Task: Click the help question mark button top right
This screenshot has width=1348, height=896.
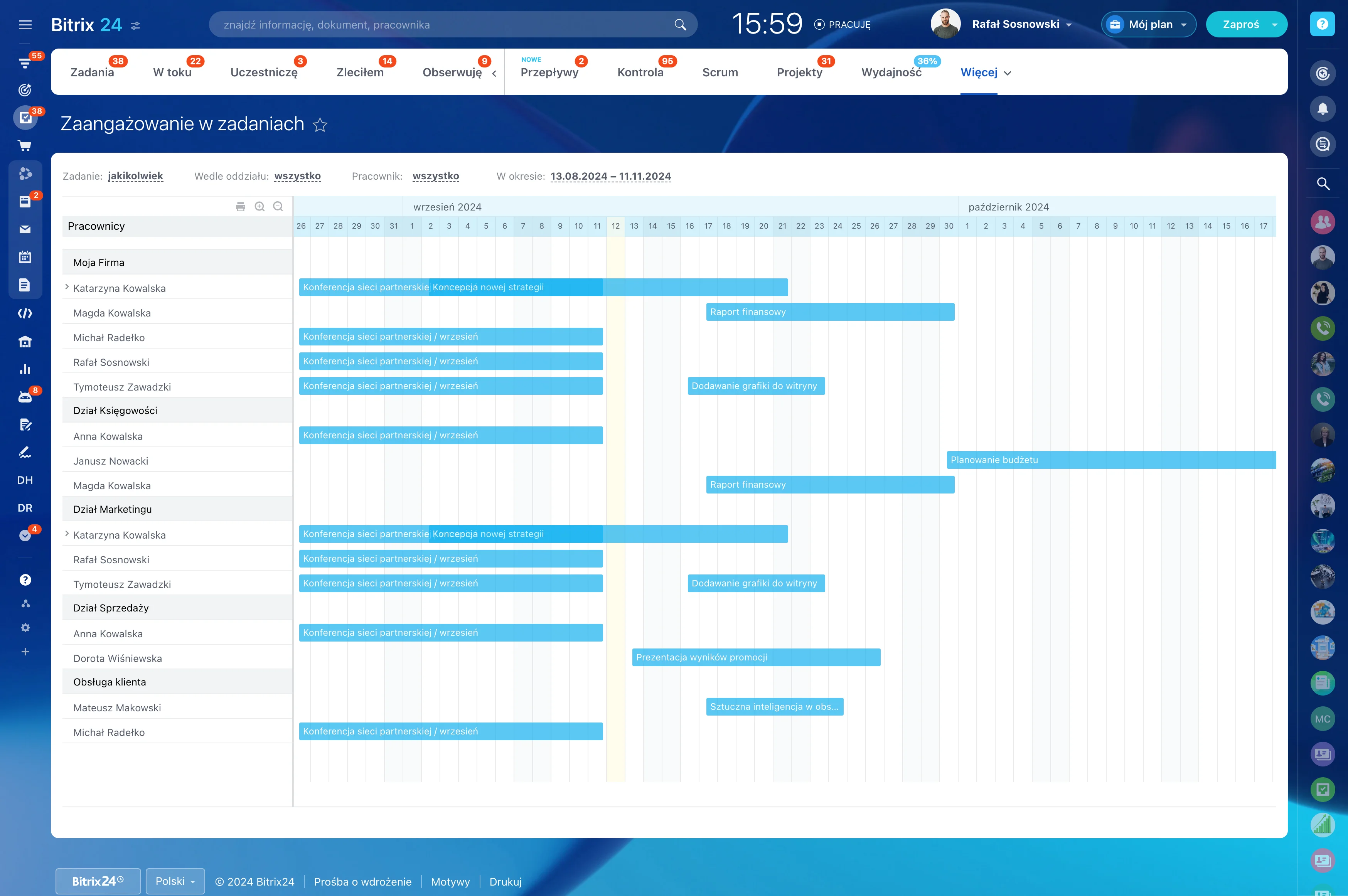Action: (x=1322, y=25)
